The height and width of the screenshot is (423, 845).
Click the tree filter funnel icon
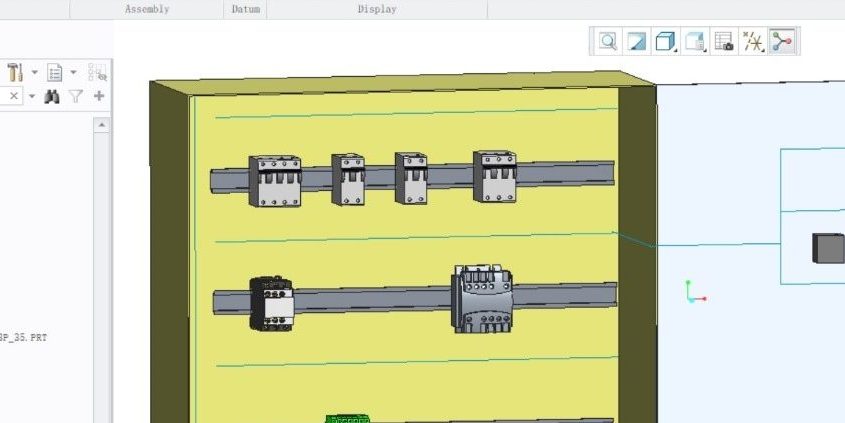coord(76,96)
